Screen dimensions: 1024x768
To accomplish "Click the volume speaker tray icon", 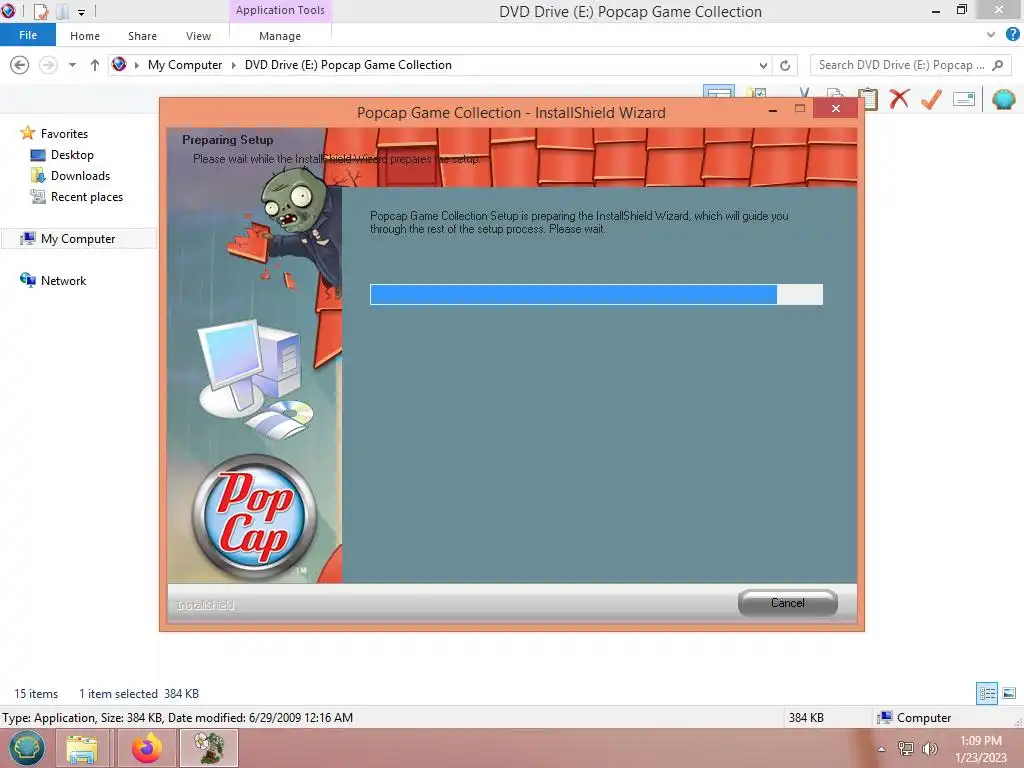I will (929, 748).
